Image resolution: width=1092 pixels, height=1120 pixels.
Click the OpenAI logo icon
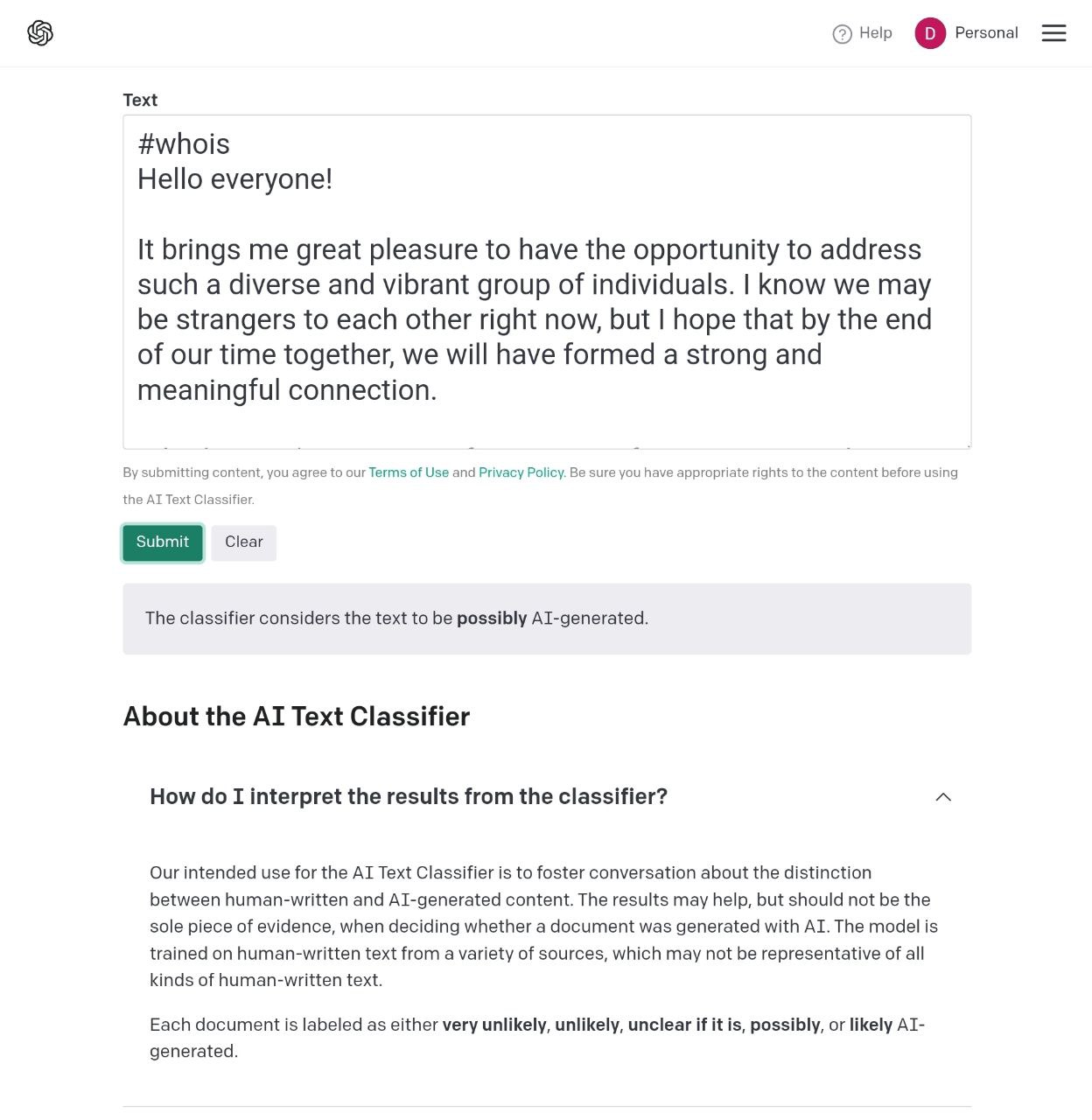[x=40, y=33]
